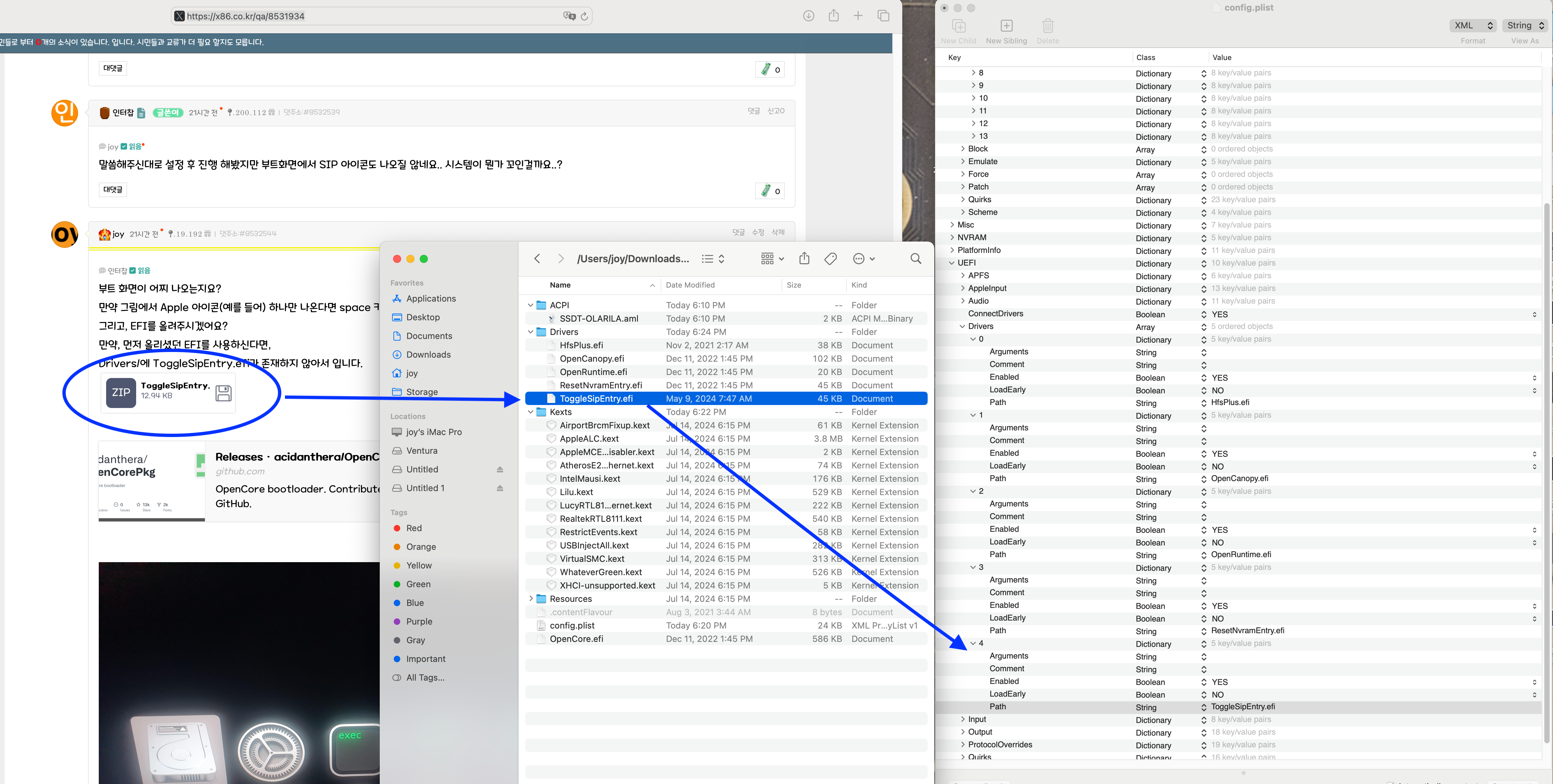Open Finder more actions ellipsis menu
Image resolution: width=1553 pixels, height=784 pixels.
click(864, 259)
